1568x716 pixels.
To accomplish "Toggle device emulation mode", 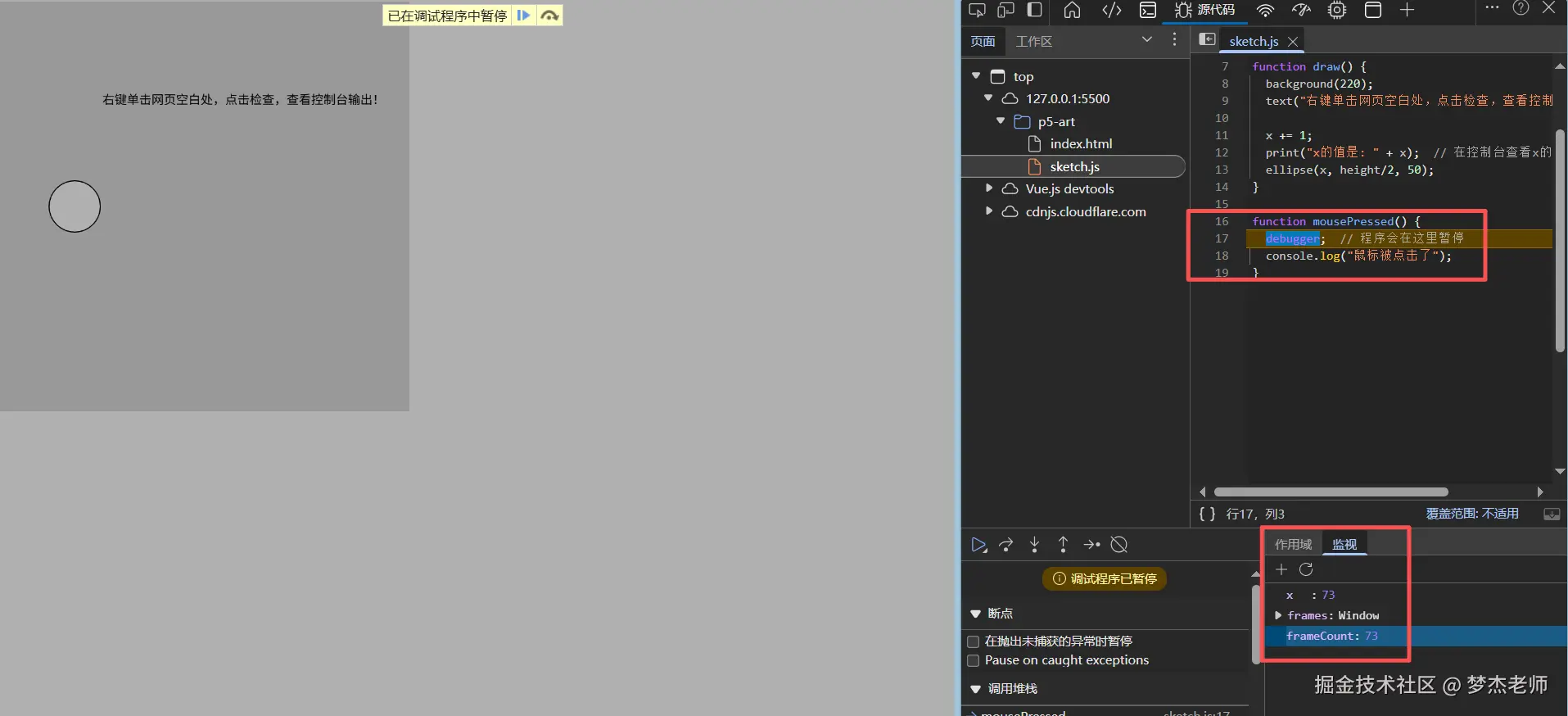I will [1005, 10].
